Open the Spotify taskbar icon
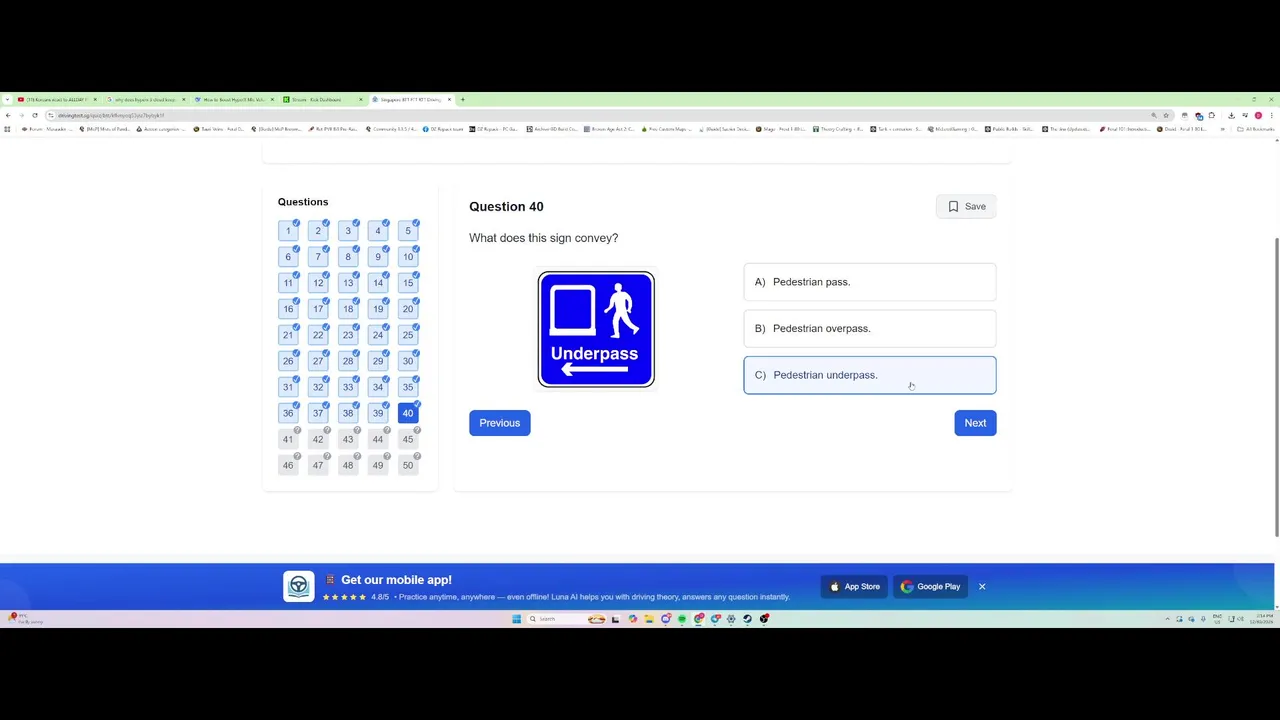 (x=682, y=619)
